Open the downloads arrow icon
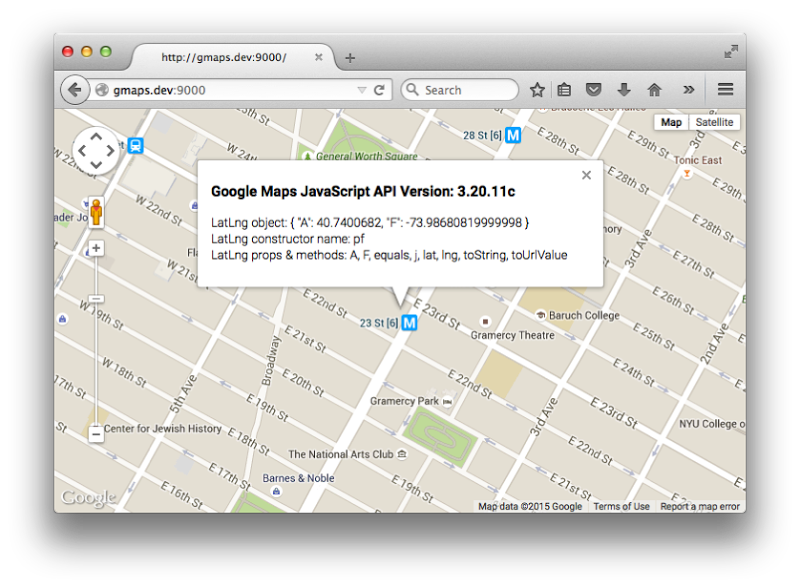The image size is (800, 588). [x=623, y=90]
